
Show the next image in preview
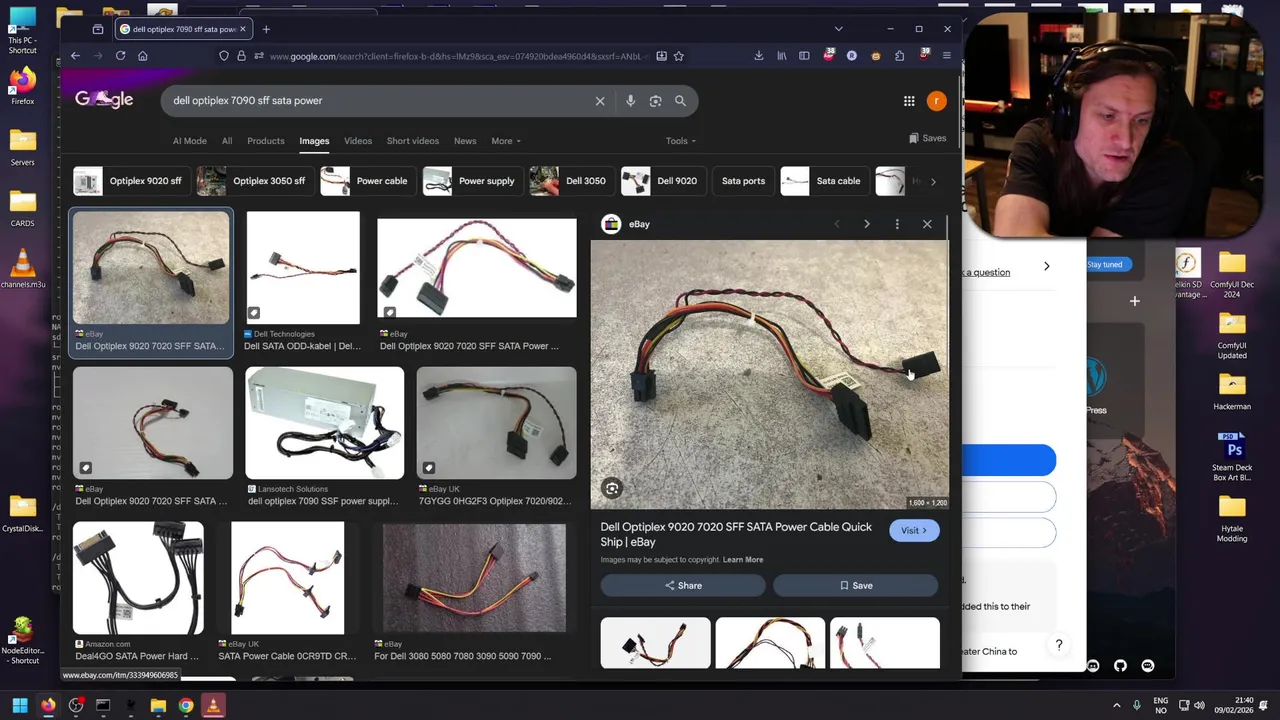pyautogui.click(x=866, y=224)
